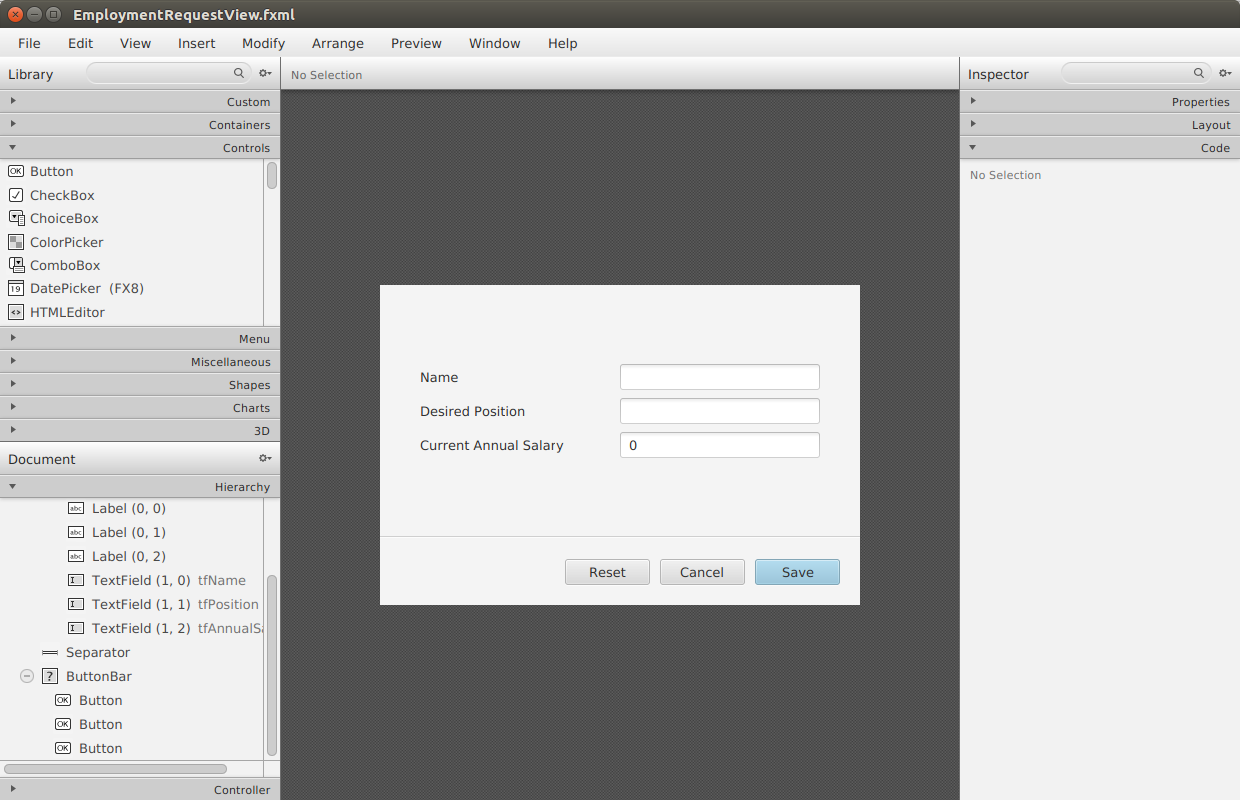Open the Arrange menu
The image size is (1240, 800).
pos(337,43)
